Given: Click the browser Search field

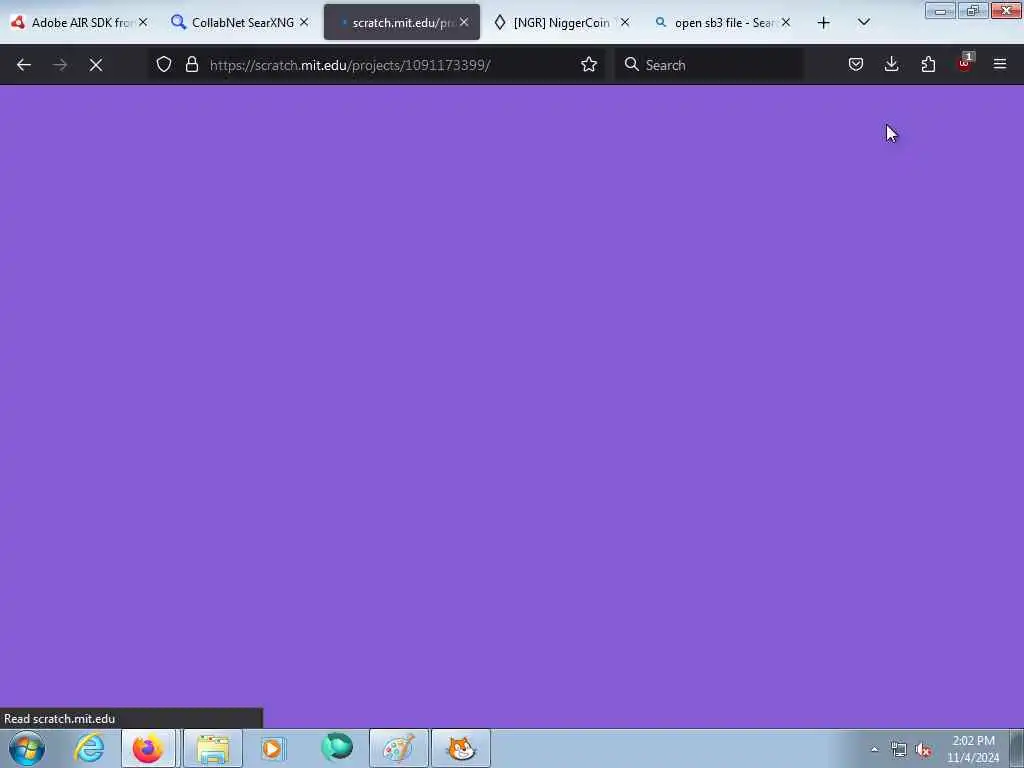Looking at the screenshot, I should 709,65.
